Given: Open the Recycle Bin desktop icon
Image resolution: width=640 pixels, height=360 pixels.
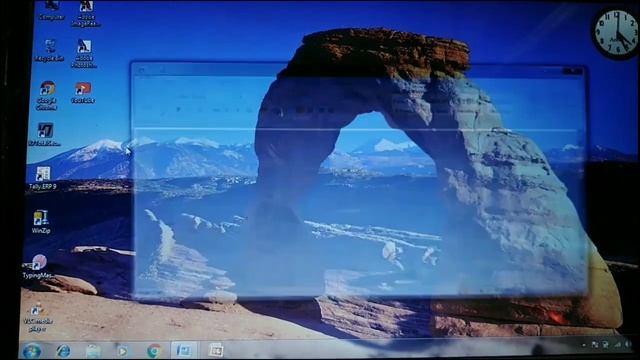Looking at the screenshot, I should (x=49, y=51).
